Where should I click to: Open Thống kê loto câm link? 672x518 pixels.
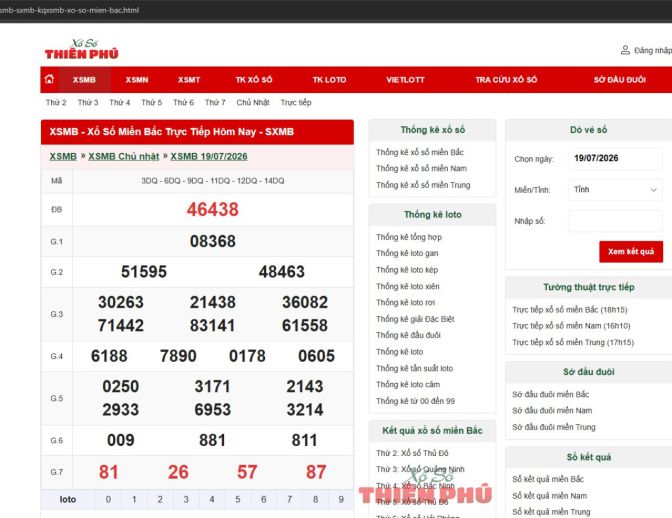(408, 384)
